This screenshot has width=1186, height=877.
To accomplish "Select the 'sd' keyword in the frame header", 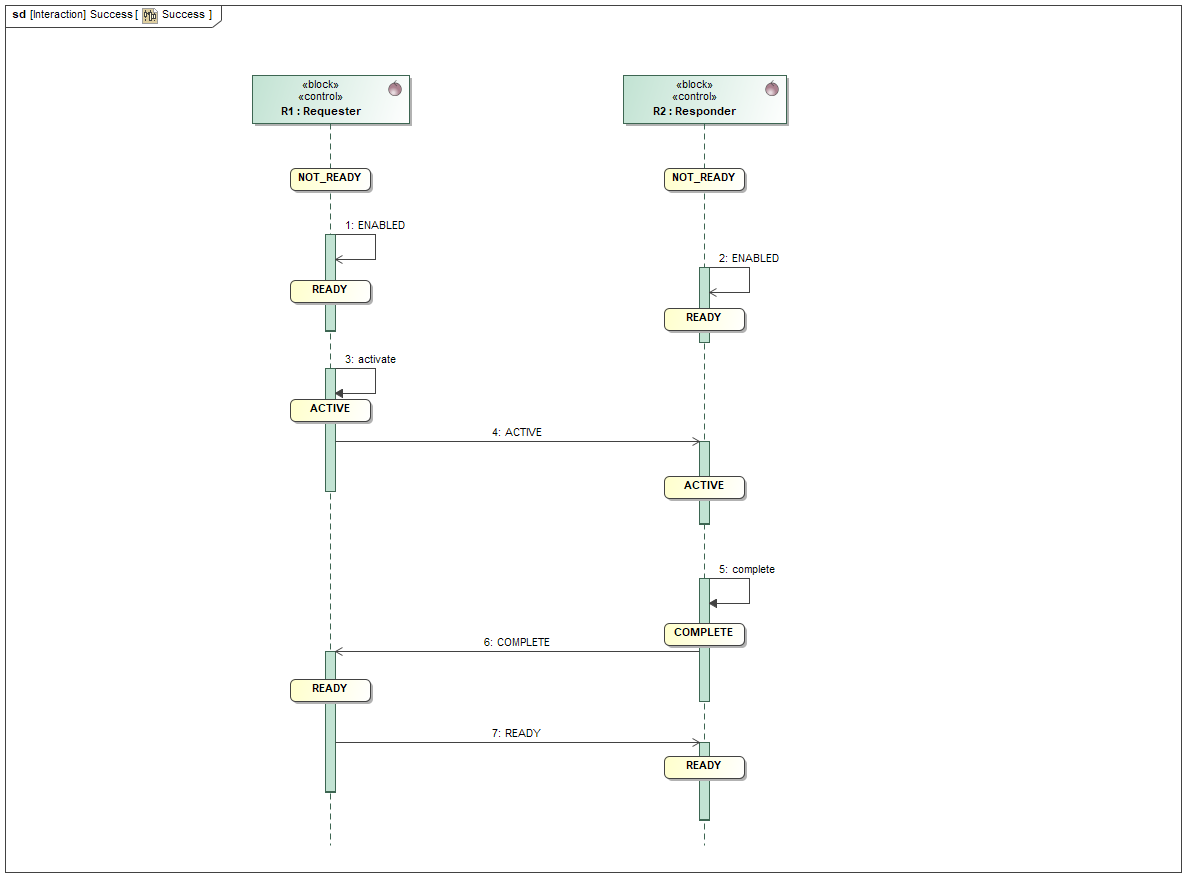I will point(19,15).
